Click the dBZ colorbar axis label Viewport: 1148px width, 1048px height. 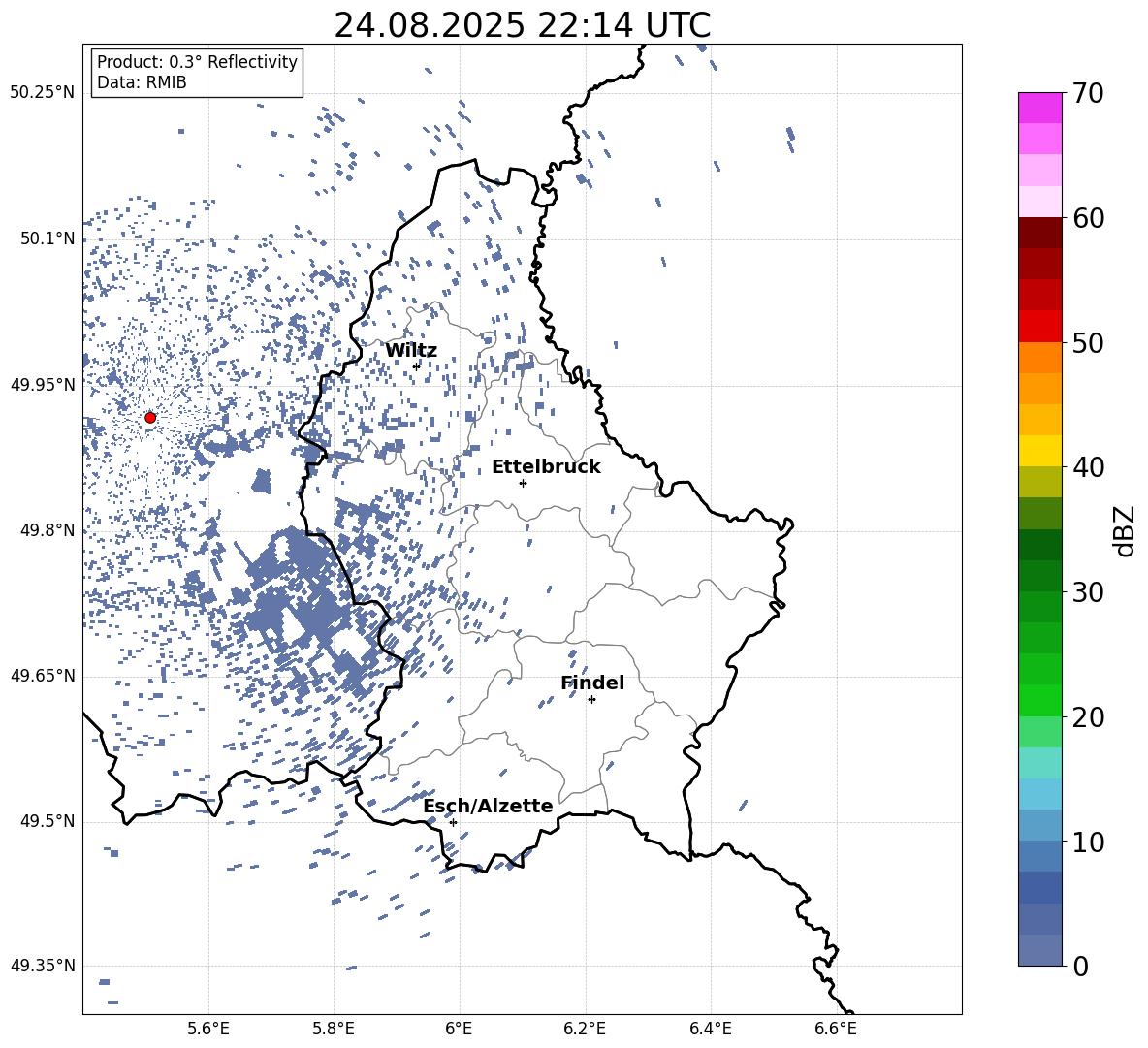1126,530
